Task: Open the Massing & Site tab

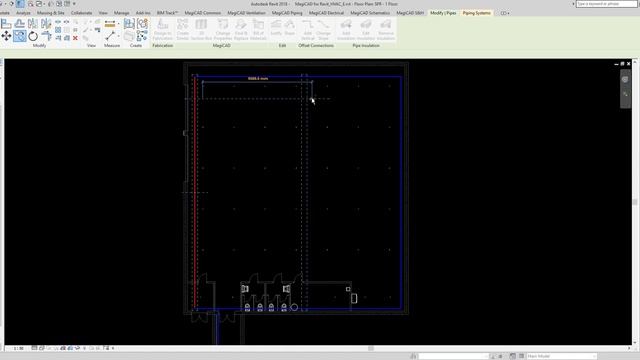Action: tap(51, 13)
